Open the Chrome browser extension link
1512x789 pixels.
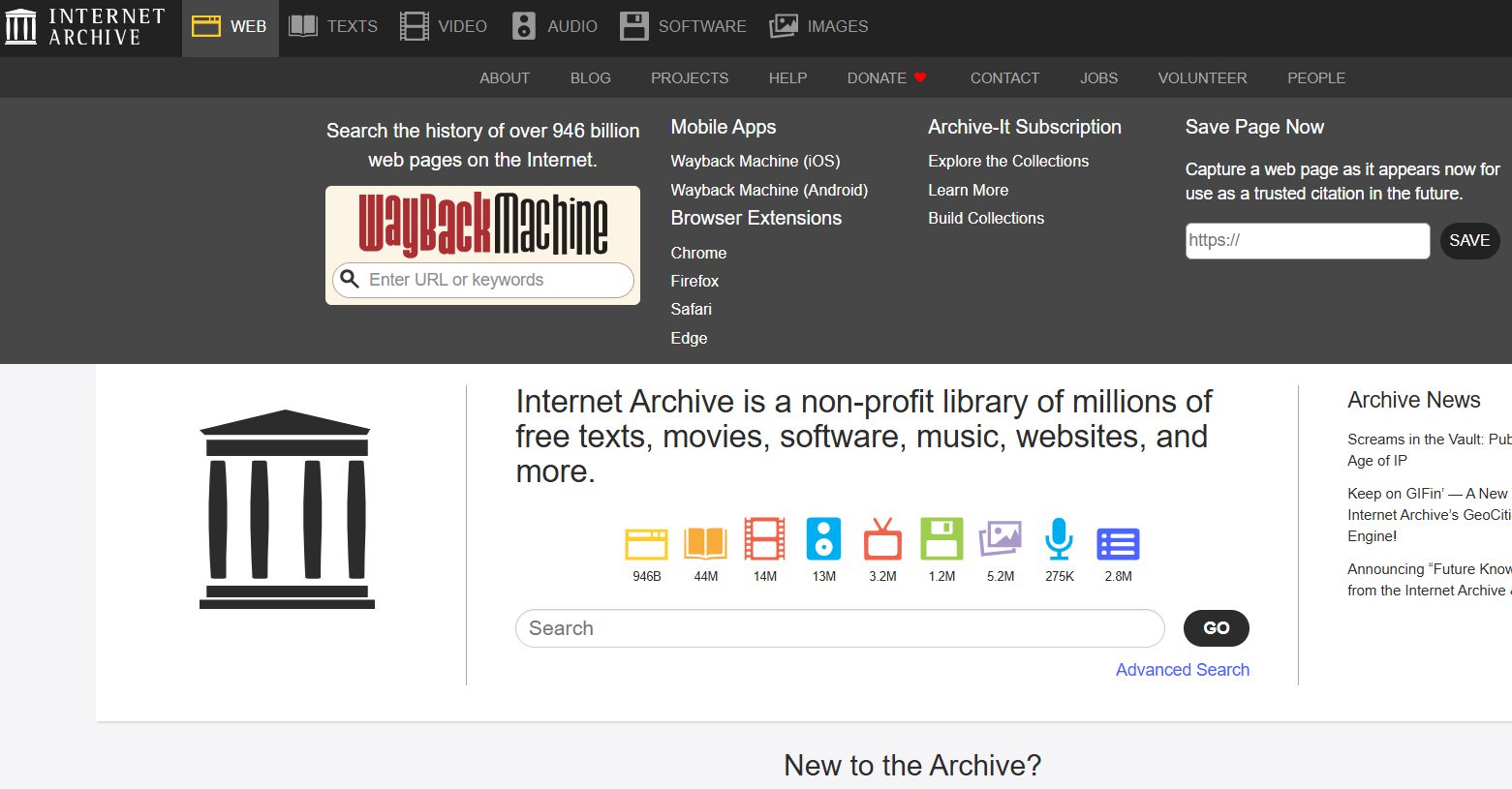698,253
